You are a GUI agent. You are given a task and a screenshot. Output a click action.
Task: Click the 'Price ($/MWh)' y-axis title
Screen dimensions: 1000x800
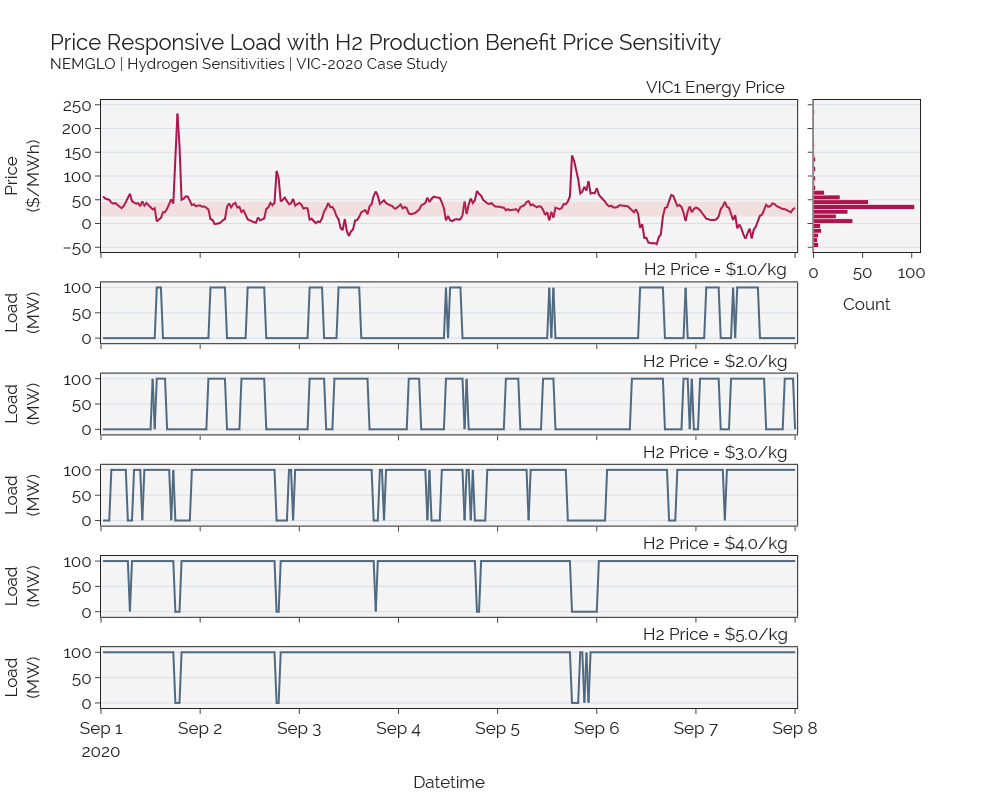click(22, 175)
